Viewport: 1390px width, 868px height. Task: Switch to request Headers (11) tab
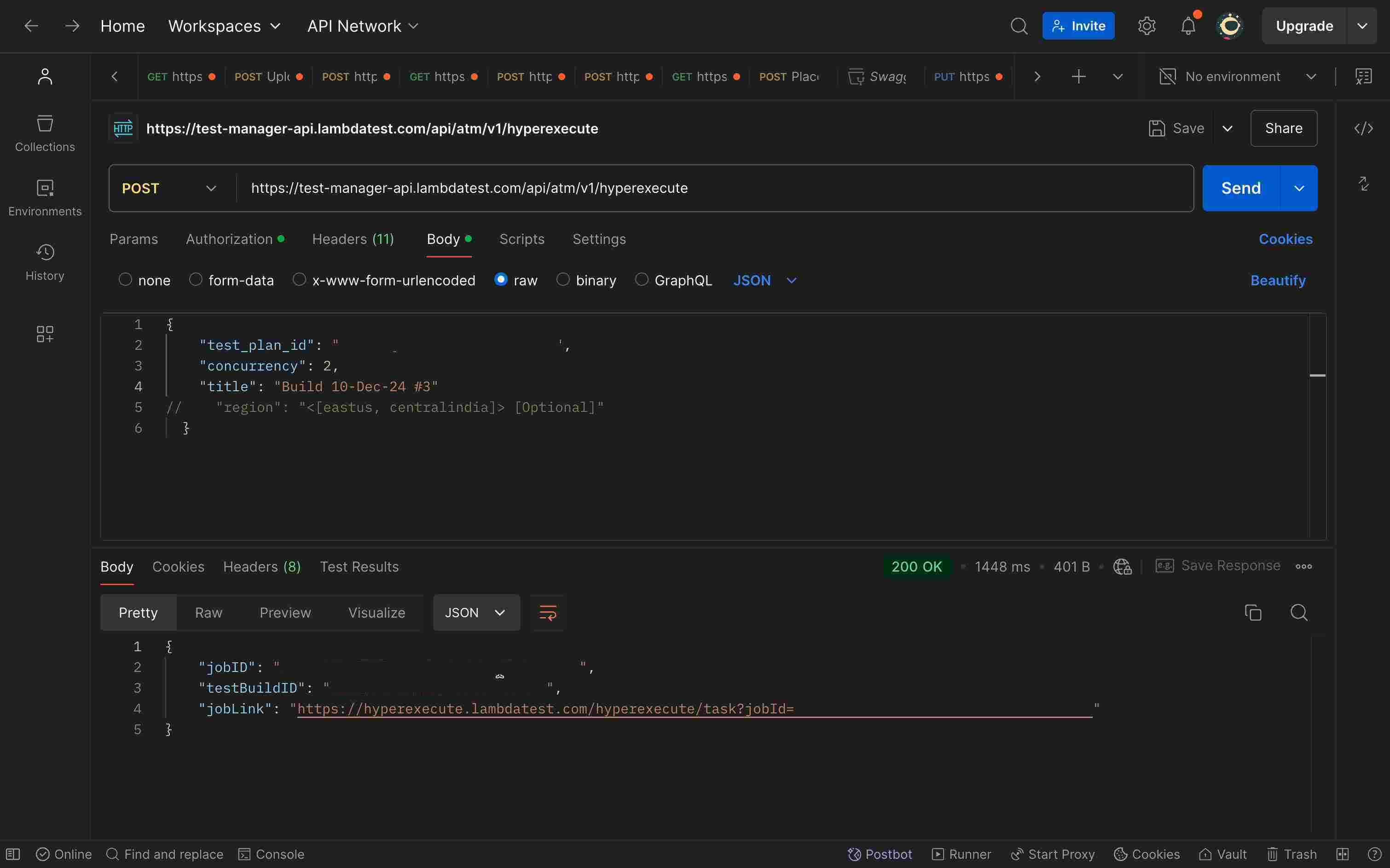pos(353,239)
